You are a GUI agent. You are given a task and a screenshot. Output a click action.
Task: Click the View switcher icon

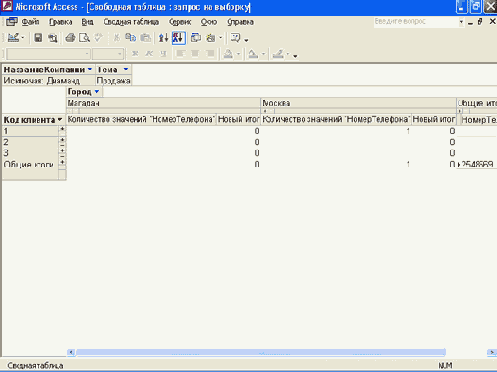13,38
